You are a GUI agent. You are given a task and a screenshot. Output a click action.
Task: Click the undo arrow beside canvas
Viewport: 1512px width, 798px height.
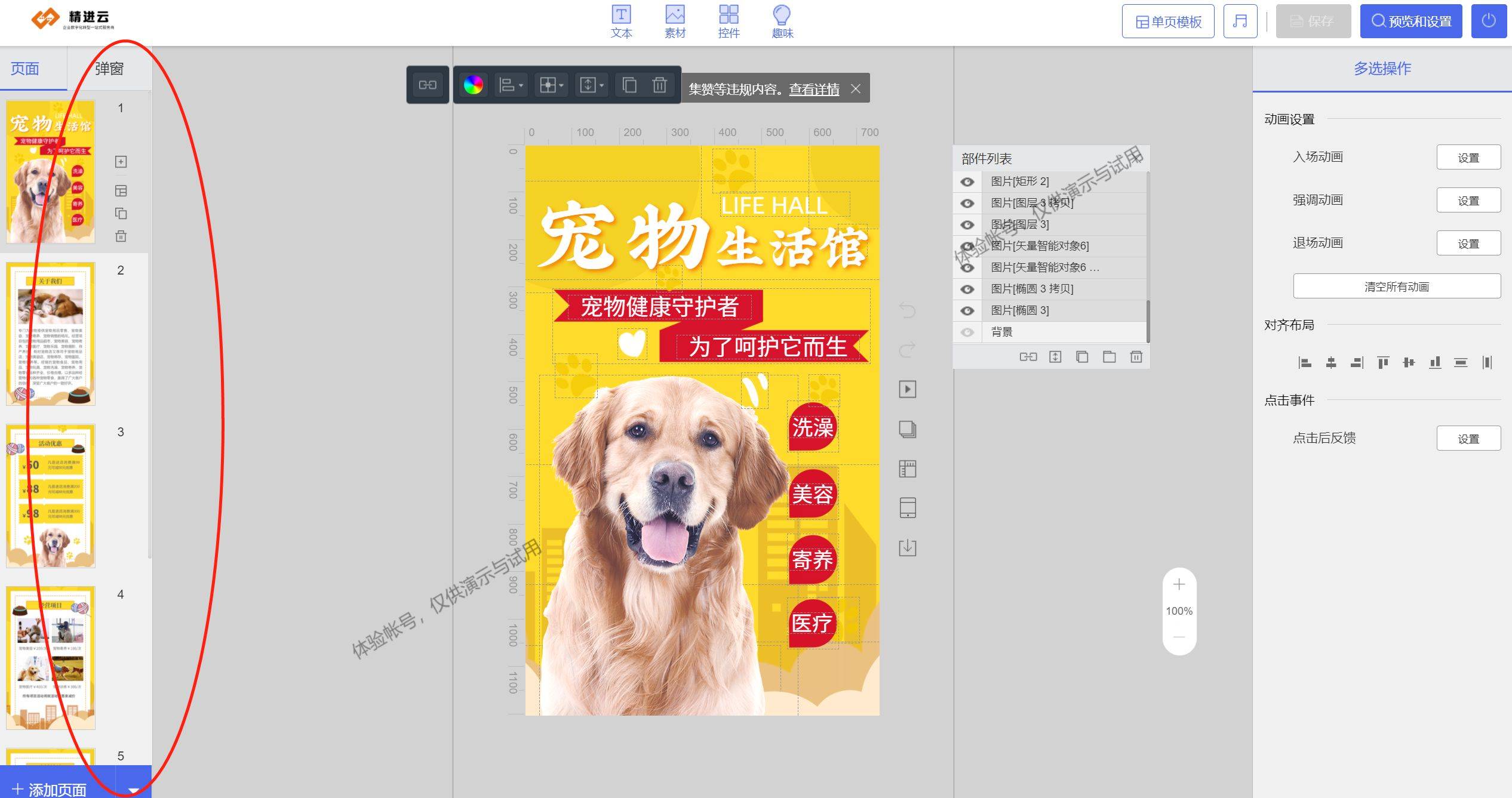907,310
